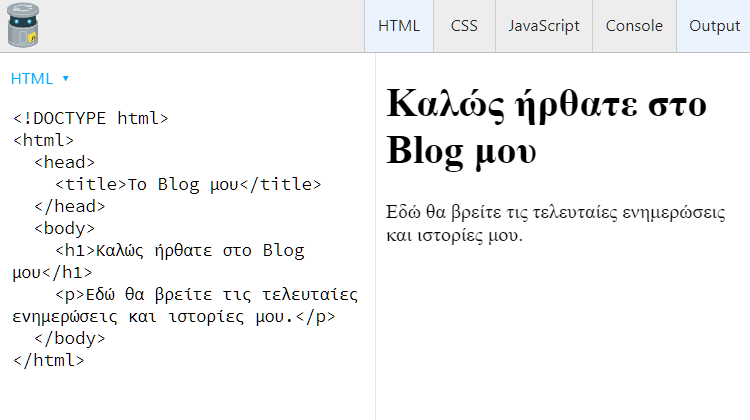Viewport: 750px width, 420px height.
Task: Toggle the Output panel tab
Action: click(714, 26)
